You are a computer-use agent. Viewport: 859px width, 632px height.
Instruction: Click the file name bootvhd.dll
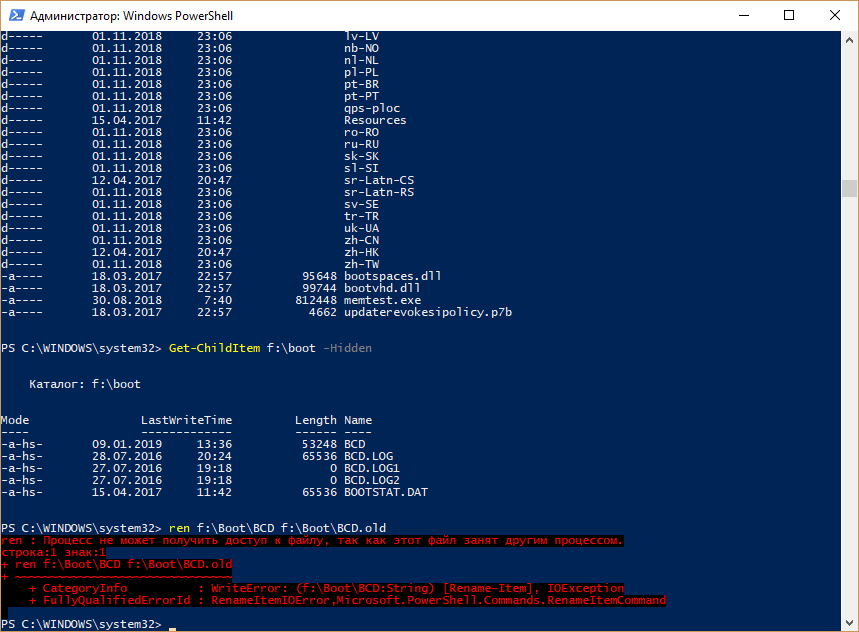pyautogui.click(x=382, y=288)
